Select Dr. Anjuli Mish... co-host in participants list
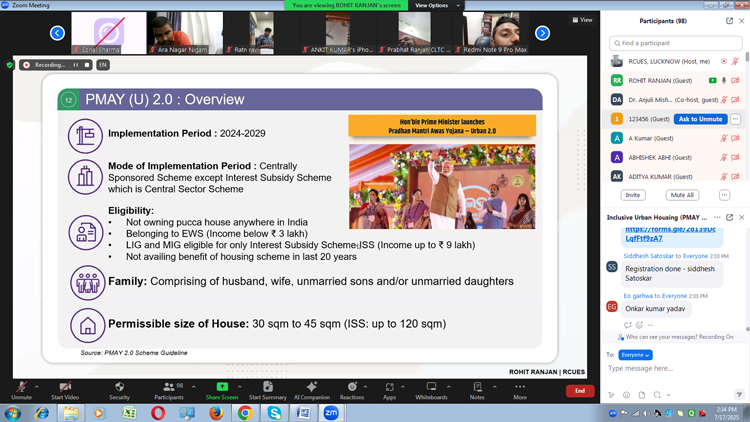This screenshot has width=750, height=422. click(x=675, y=100)
